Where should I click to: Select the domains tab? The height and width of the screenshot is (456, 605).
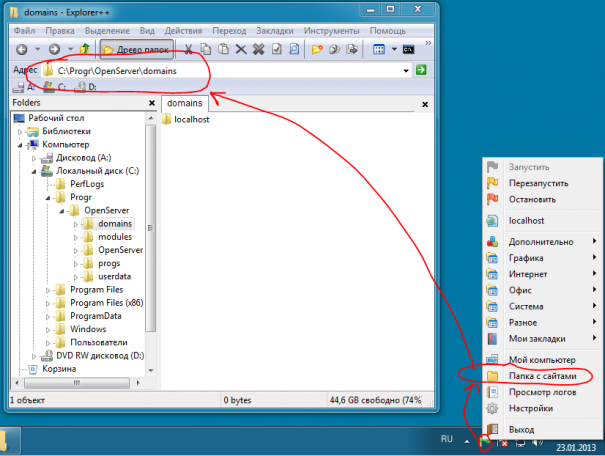click(x=184, y=103)
